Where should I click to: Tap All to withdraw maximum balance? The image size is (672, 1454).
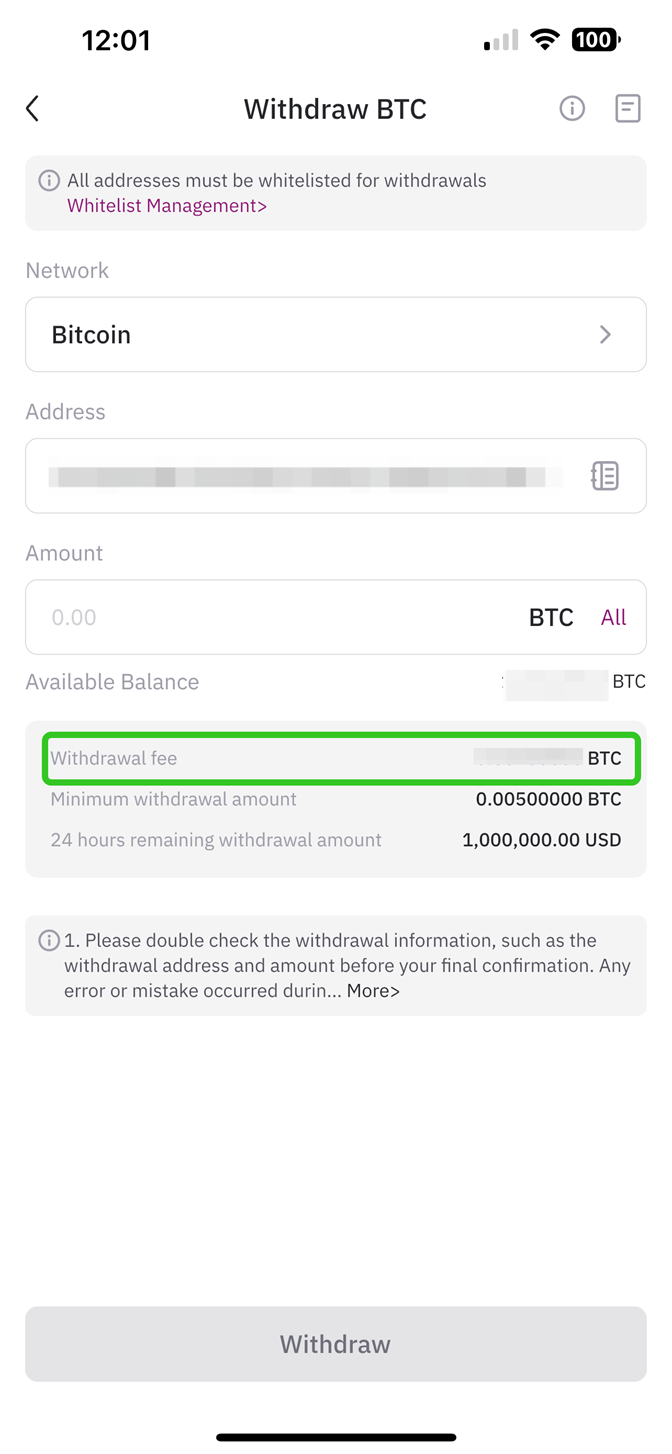coord(613,617)
